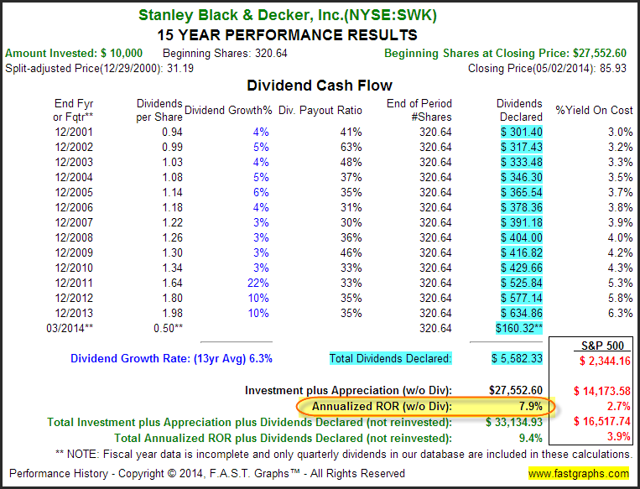This screenshot has height=489, width=640.
Task: Click 'Dividends Declared' column header
Action: click(x=519, y=110)
